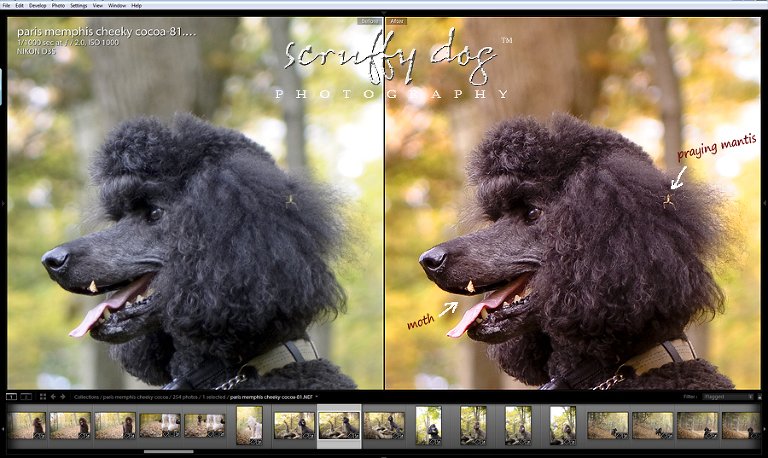Select the highlighted filmstrip thumbnail
Viewport: 768px width, 458px height.
(339, 425)
